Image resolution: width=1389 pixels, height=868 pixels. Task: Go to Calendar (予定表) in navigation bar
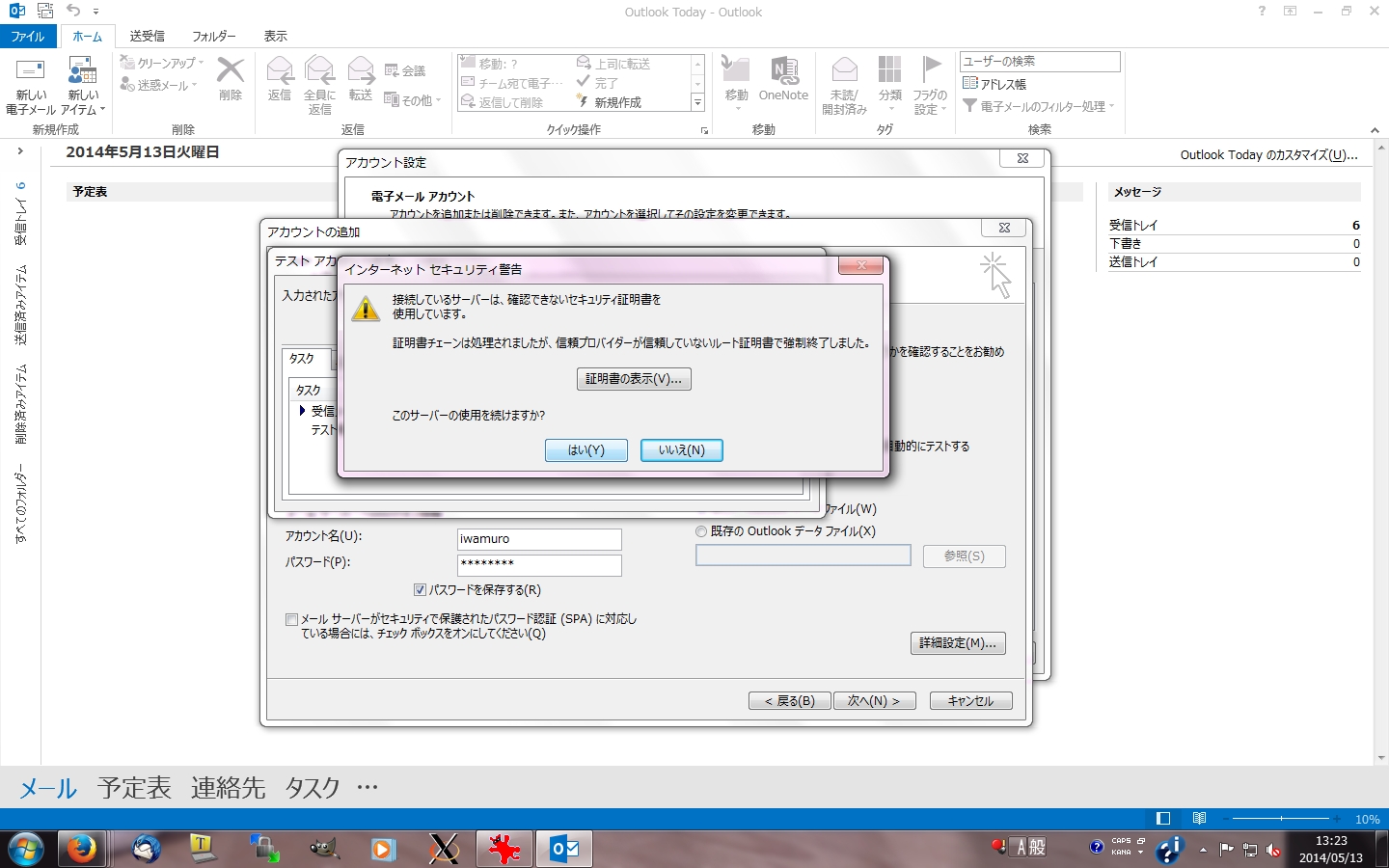coord(134,788)
